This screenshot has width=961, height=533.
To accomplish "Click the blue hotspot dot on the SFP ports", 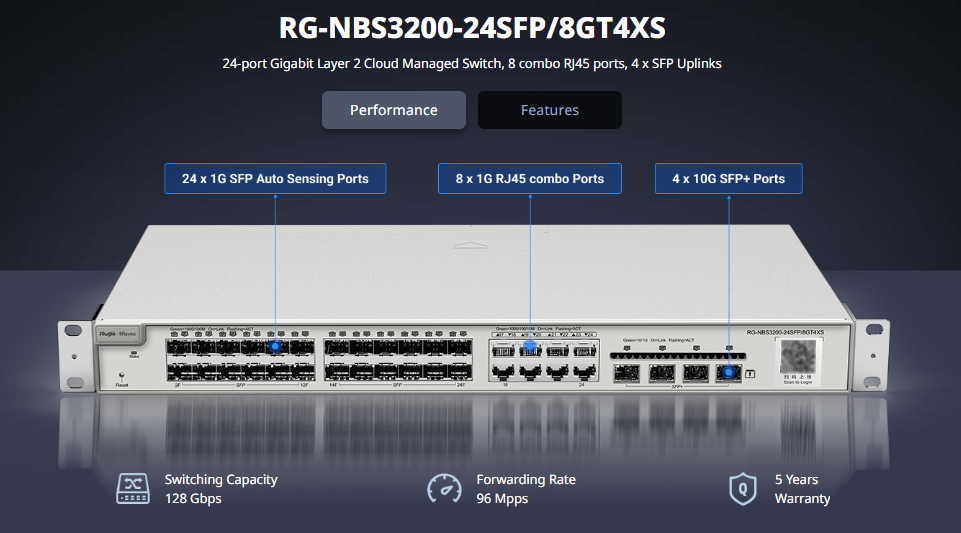I will pyautogui.click(x=275, y=346).
